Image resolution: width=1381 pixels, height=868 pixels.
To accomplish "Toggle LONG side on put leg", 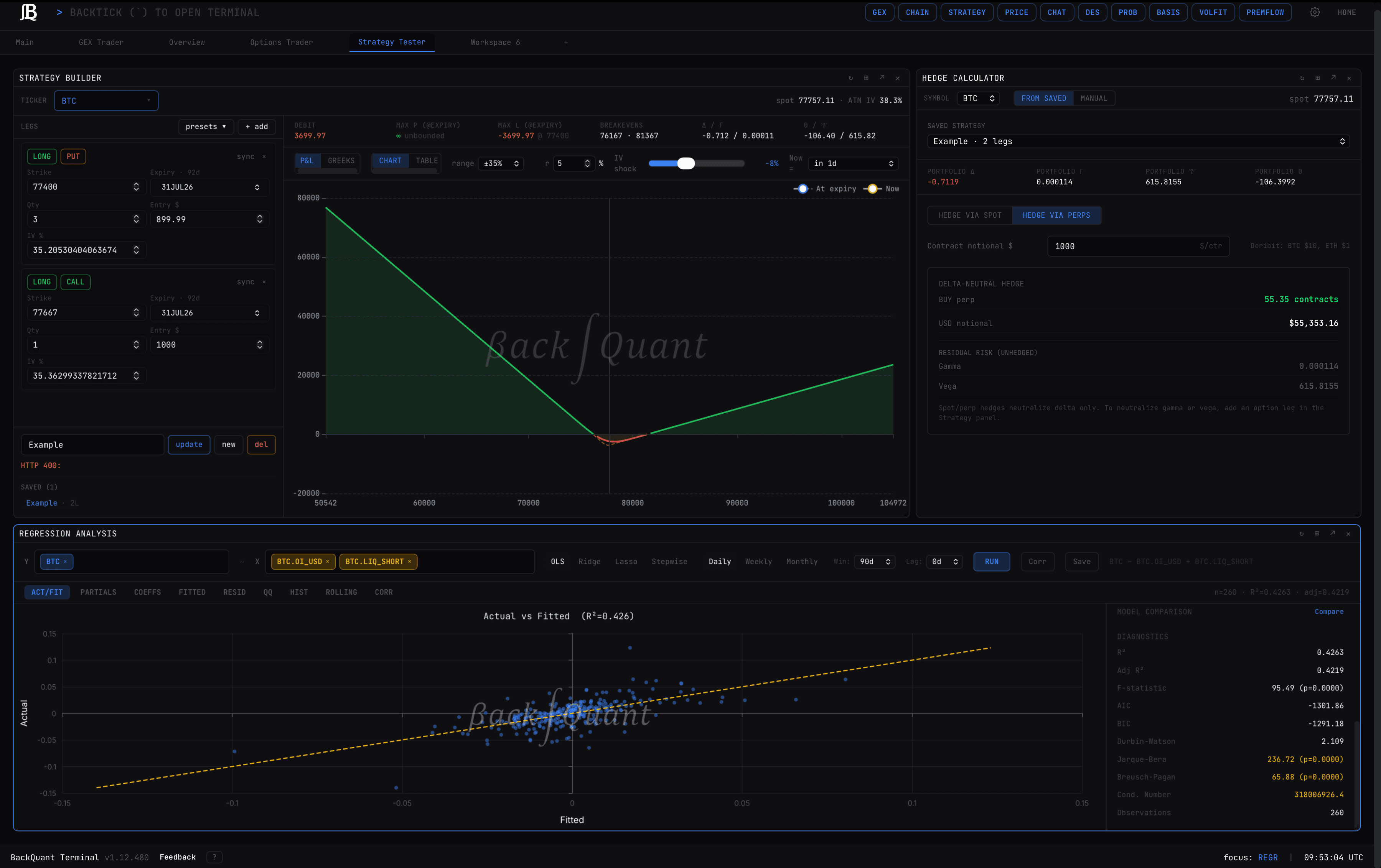I will 41,156.
